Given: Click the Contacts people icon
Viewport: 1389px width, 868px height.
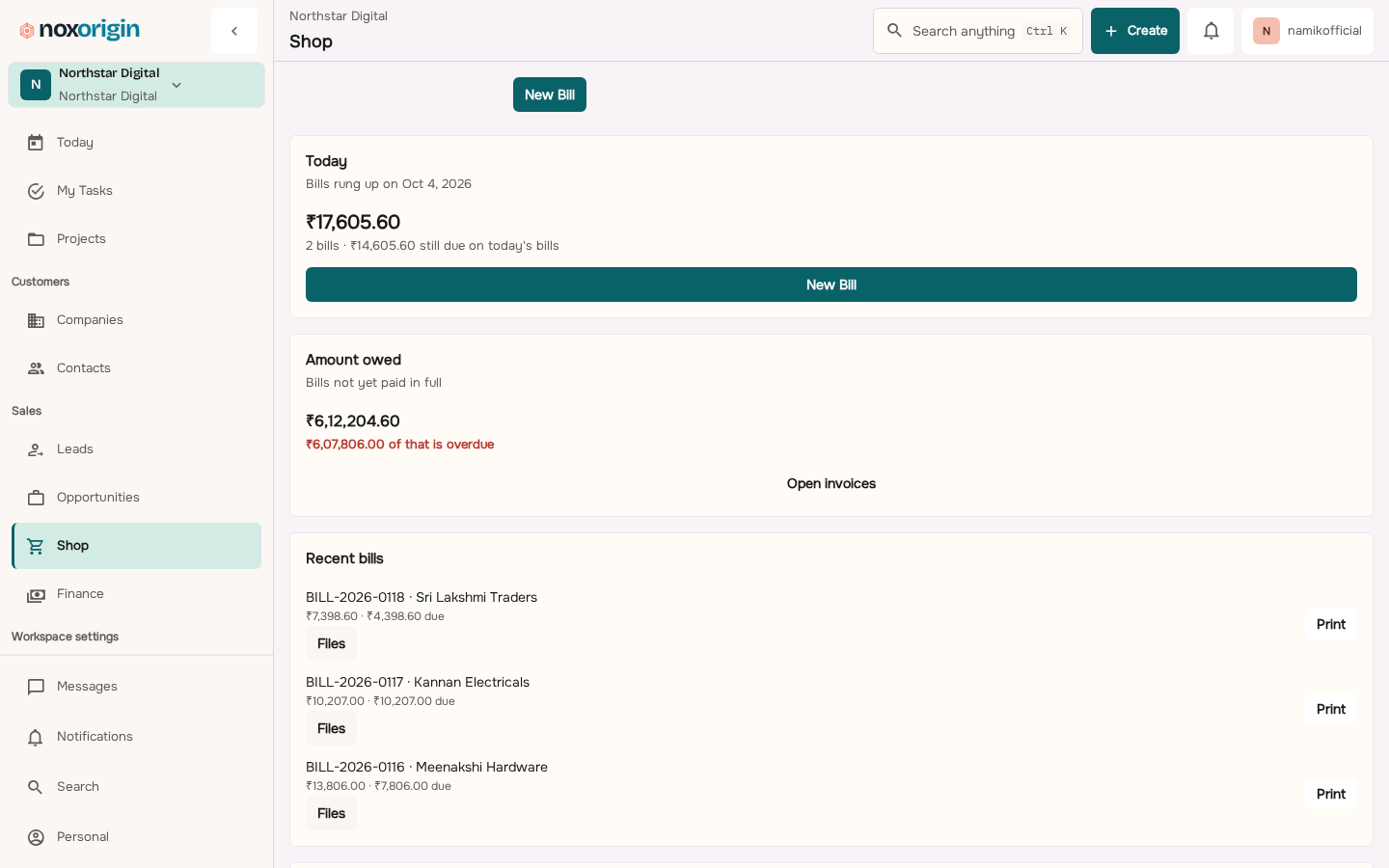Looking at the screenshot, I should tap(36, 368).
